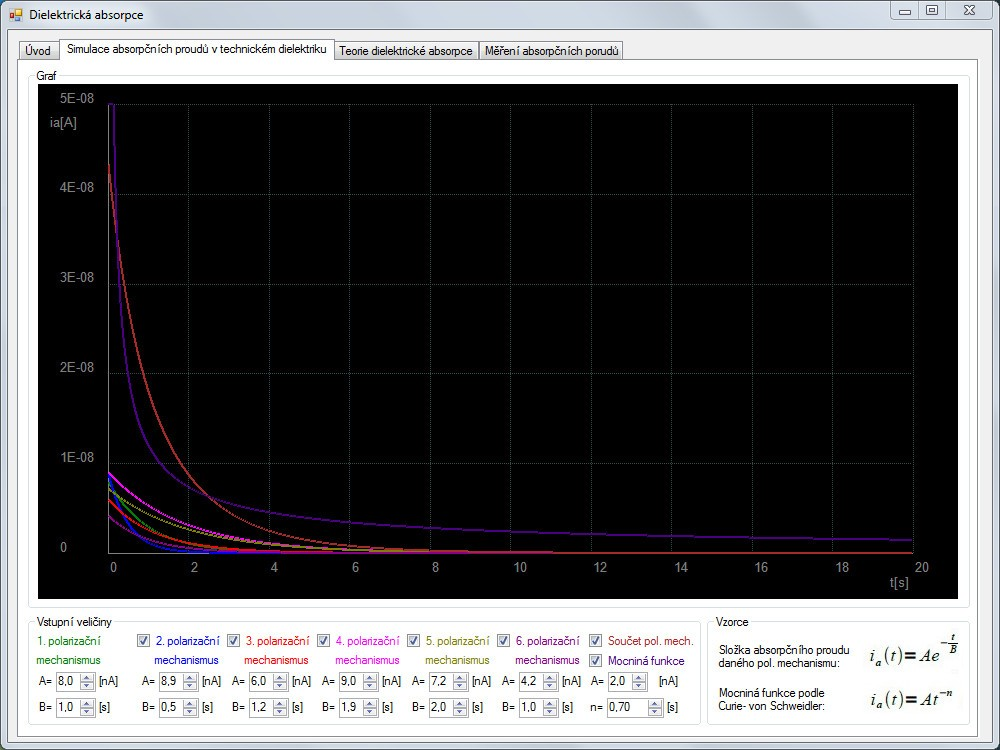
Task: Increase A of the 1st polarization mechanism
Action: 87,677
